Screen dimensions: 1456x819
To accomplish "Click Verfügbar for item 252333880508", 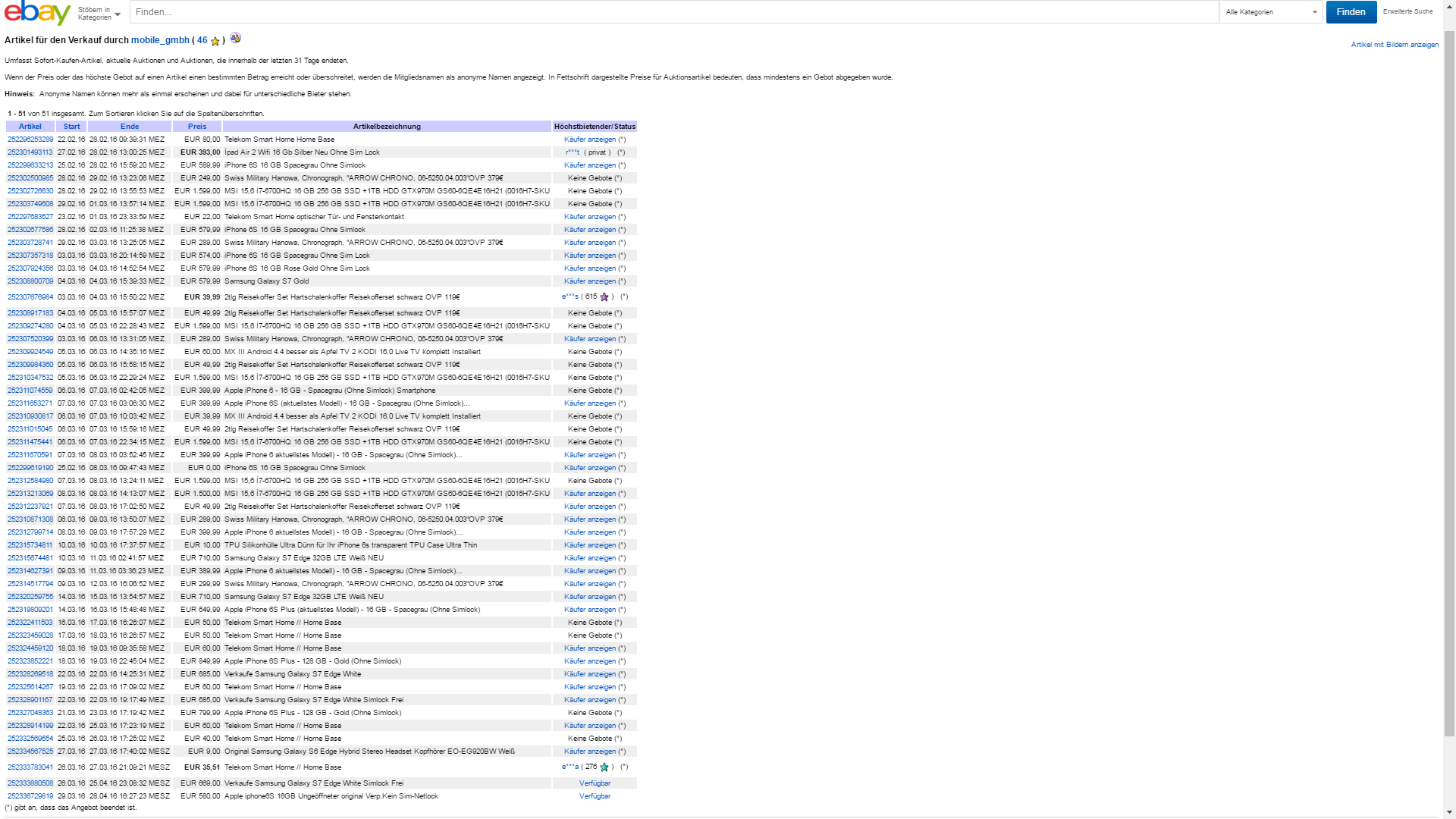I will 595,783.
